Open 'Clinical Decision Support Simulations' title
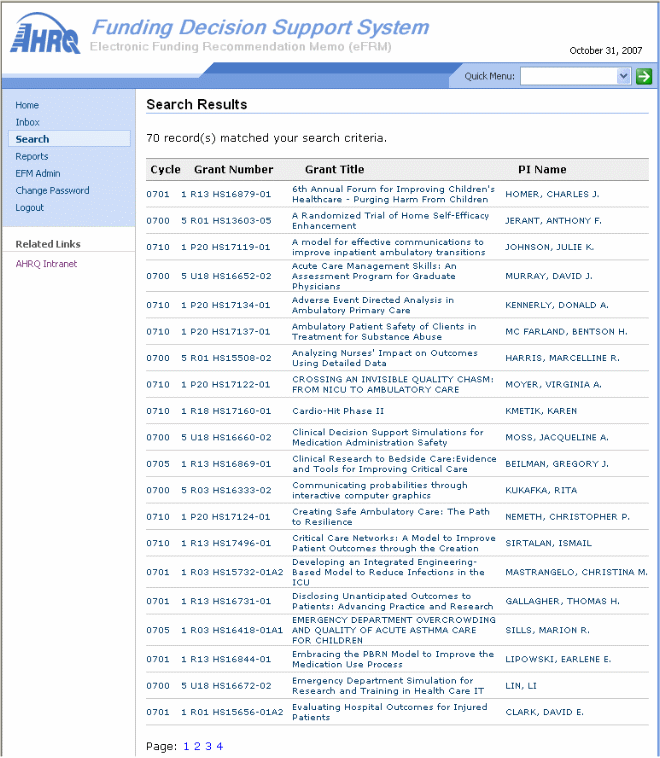The image size is (660, 758). tap(388, 437)
